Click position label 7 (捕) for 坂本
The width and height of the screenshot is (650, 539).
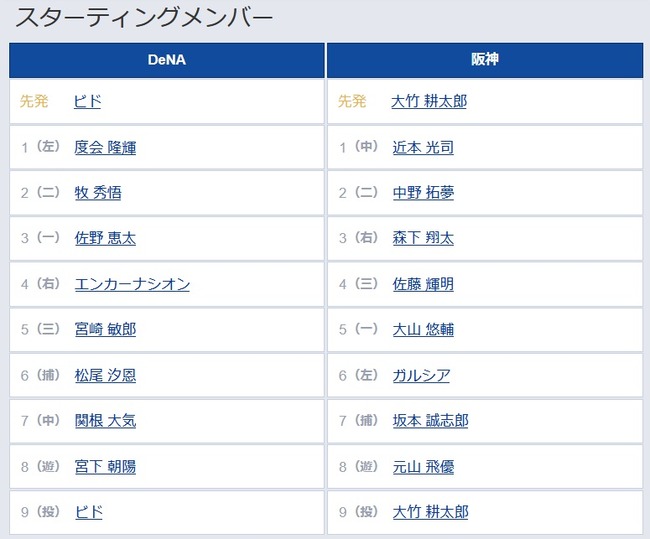[359, 420]
